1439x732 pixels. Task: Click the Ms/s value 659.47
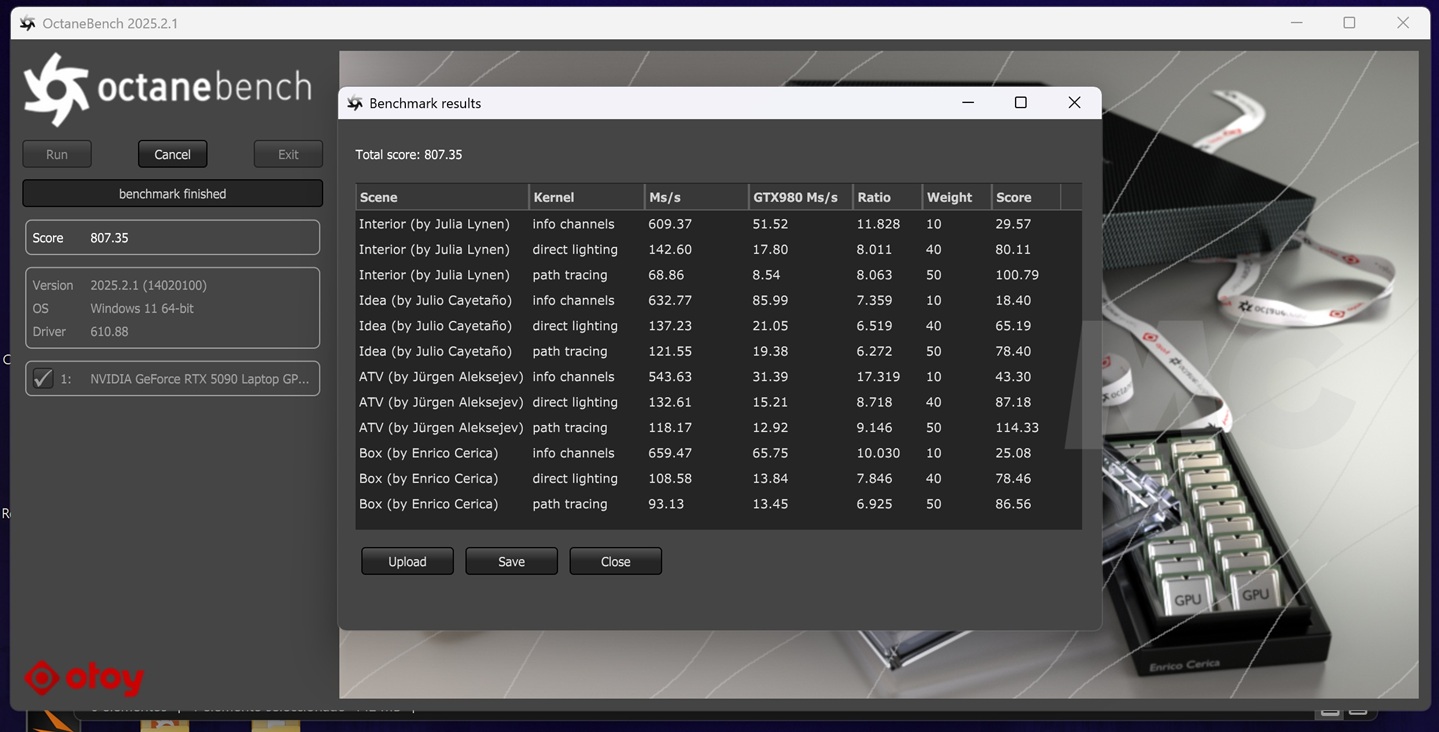[670, 453]
